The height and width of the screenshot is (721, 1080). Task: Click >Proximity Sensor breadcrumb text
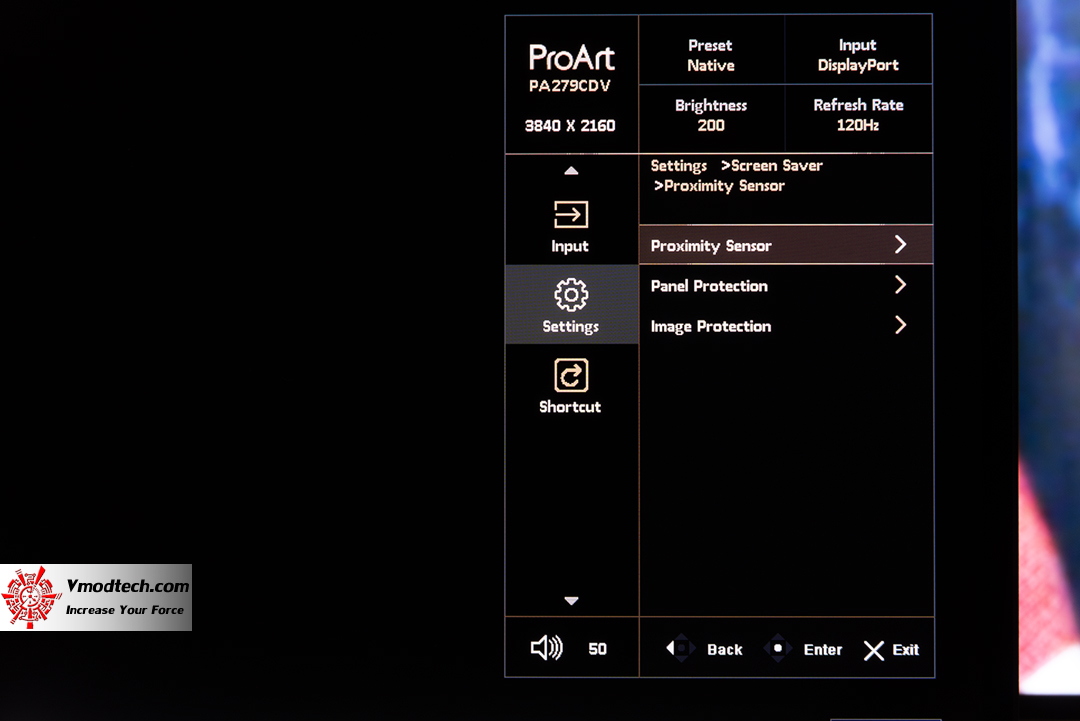719,186
